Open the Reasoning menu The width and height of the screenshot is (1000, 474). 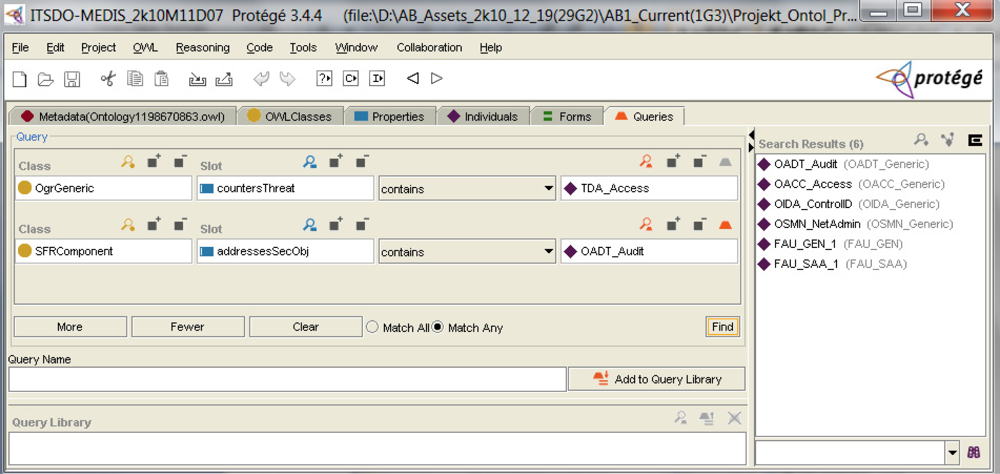pos(202,47)
